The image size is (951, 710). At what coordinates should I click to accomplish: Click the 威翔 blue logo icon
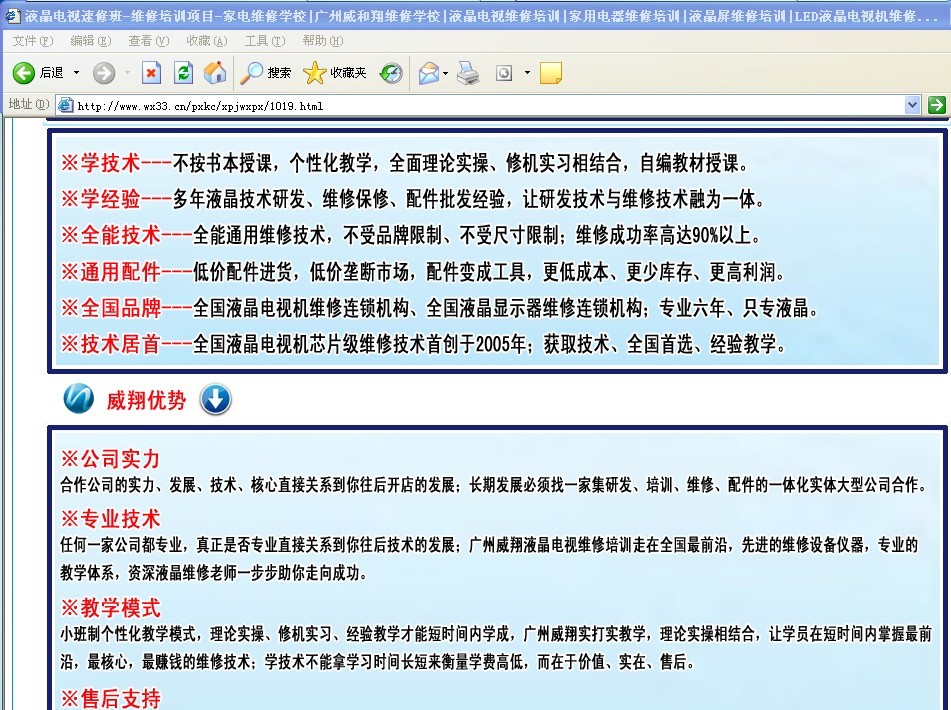(78, 400)
